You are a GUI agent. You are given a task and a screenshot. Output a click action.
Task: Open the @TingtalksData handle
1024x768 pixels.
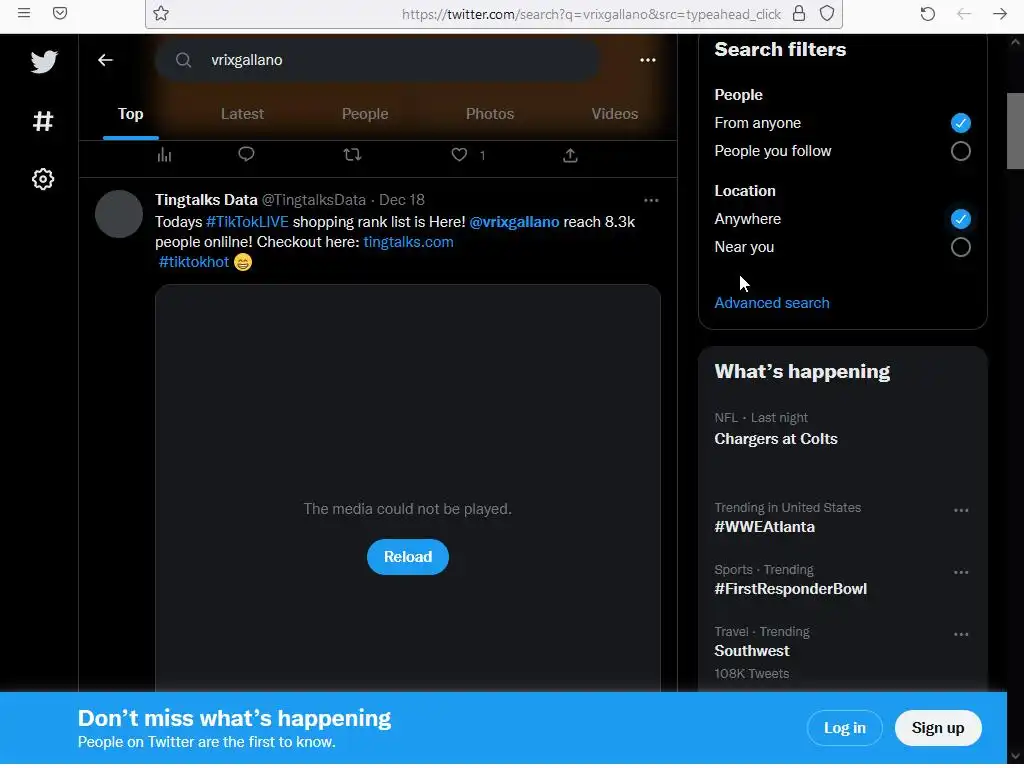click(x=313, y=200)
